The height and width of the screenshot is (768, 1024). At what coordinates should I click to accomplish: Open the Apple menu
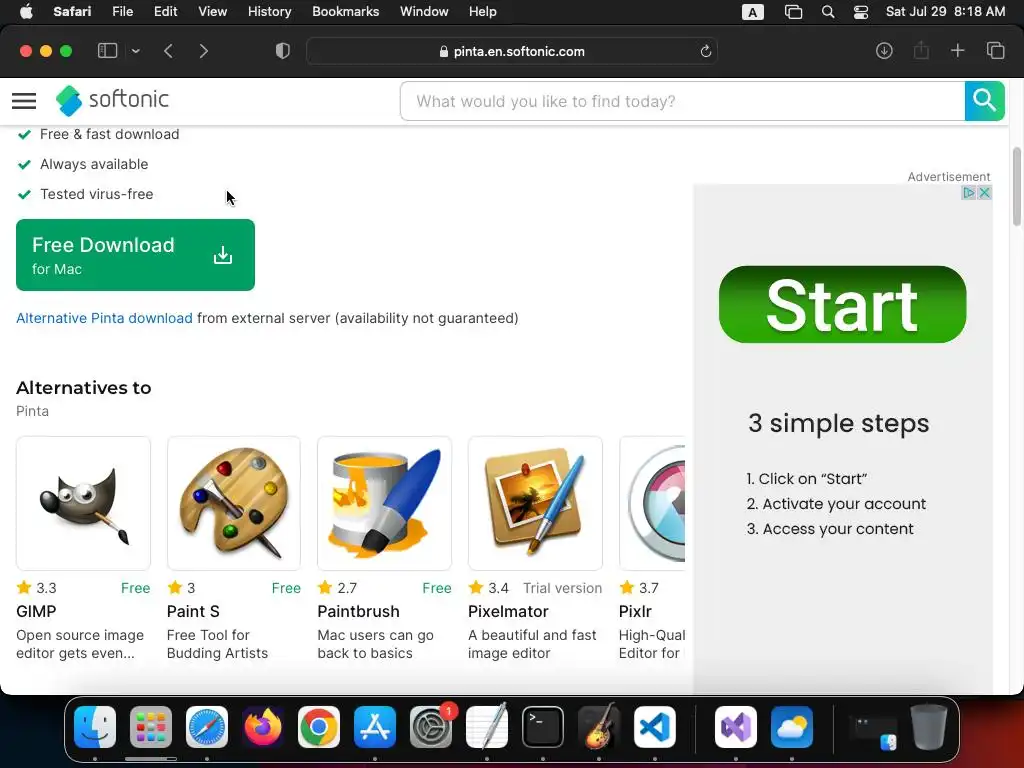pyautogui.click(x=26, y=12)
